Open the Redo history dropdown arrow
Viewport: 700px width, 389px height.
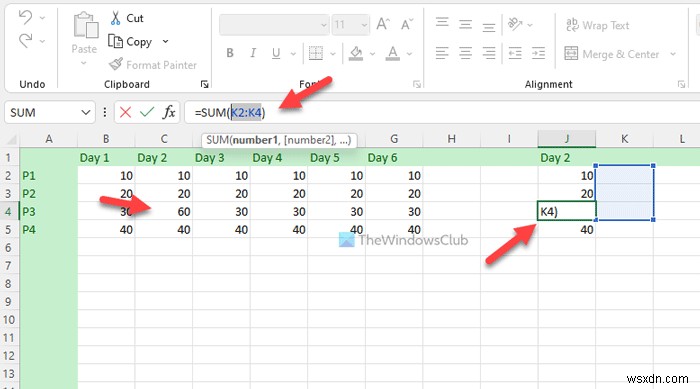(x=42, y=41)
